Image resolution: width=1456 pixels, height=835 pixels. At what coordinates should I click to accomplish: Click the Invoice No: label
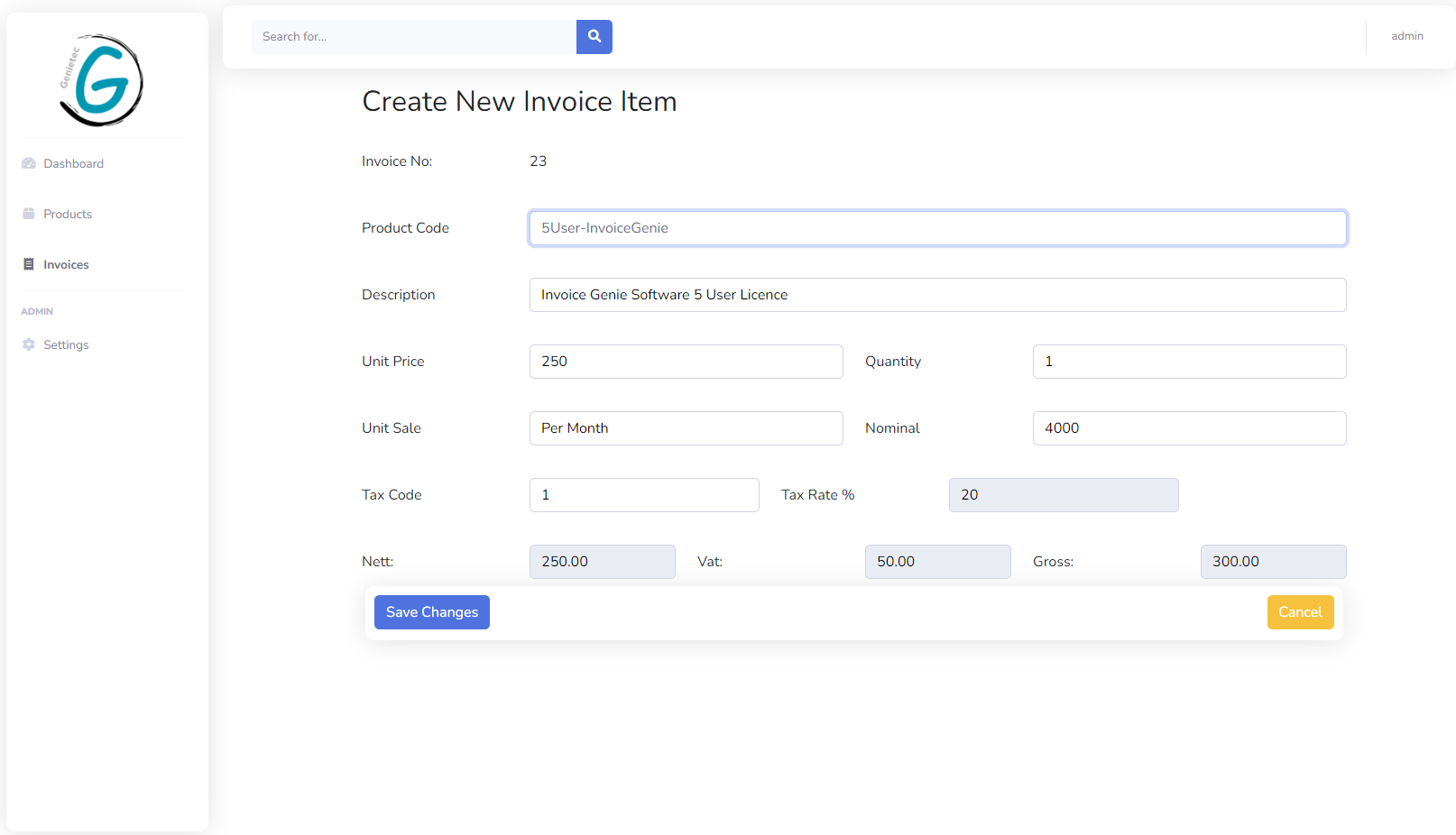[x=397, y=161]
